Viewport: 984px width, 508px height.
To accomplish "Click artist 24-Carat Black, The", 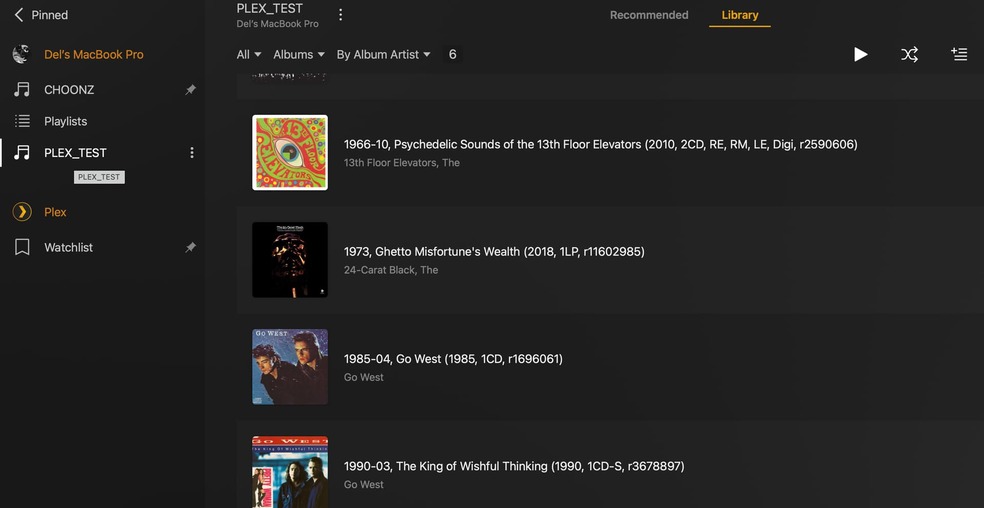I will click(x=391, y=270).
